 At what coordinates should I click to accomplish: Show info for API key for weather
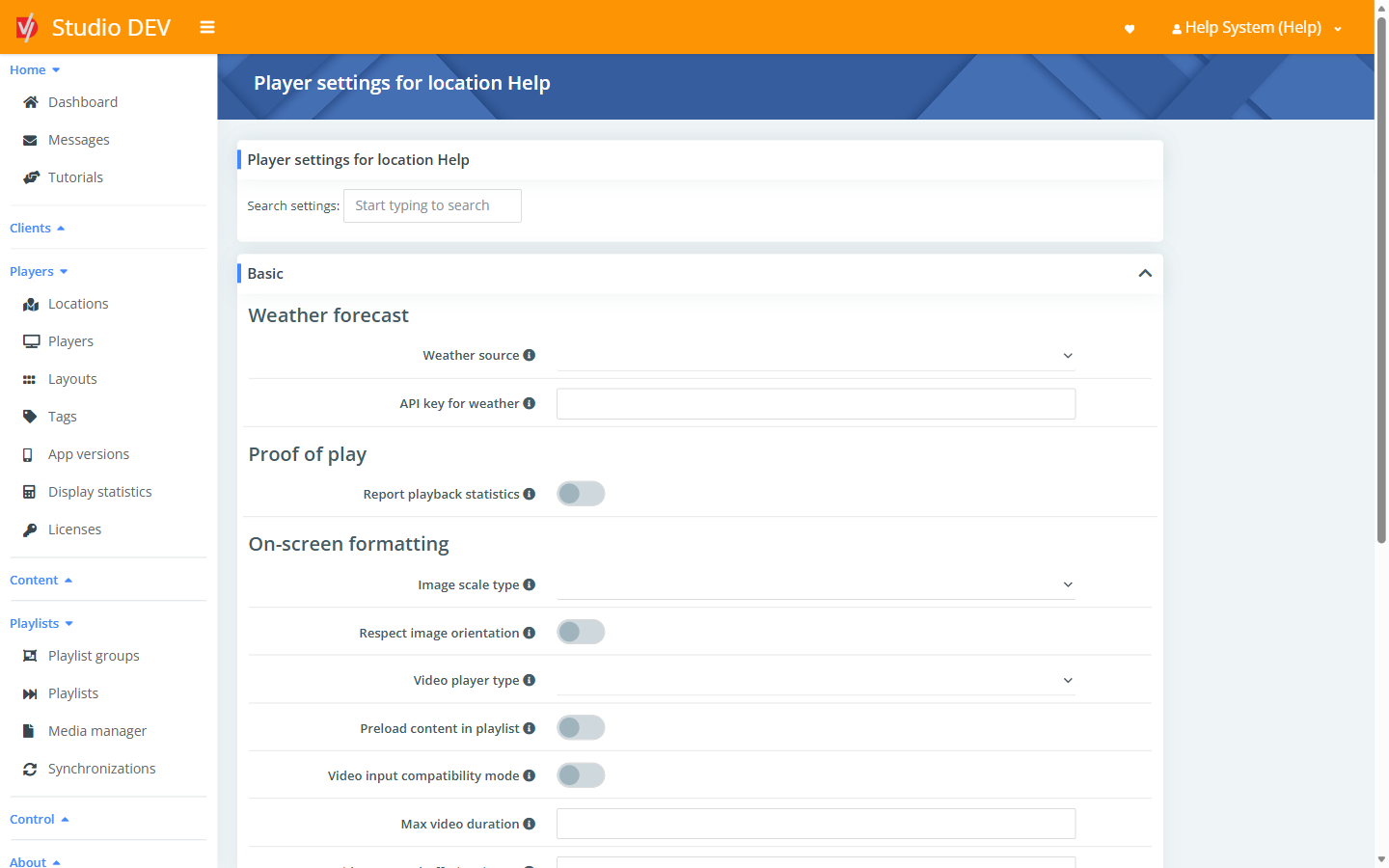click(x=529, y=403)
